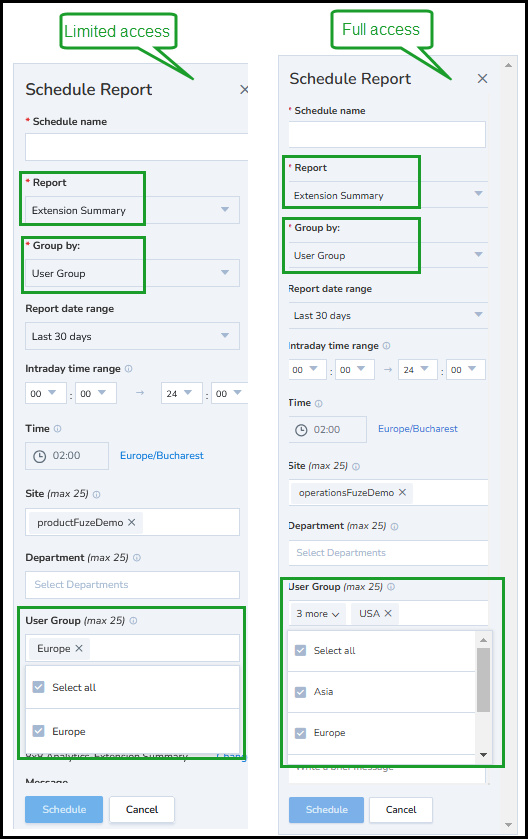Remove operationsFuzeDemo site tag with its X
528x839 pixels.
[x=402, y=492]
